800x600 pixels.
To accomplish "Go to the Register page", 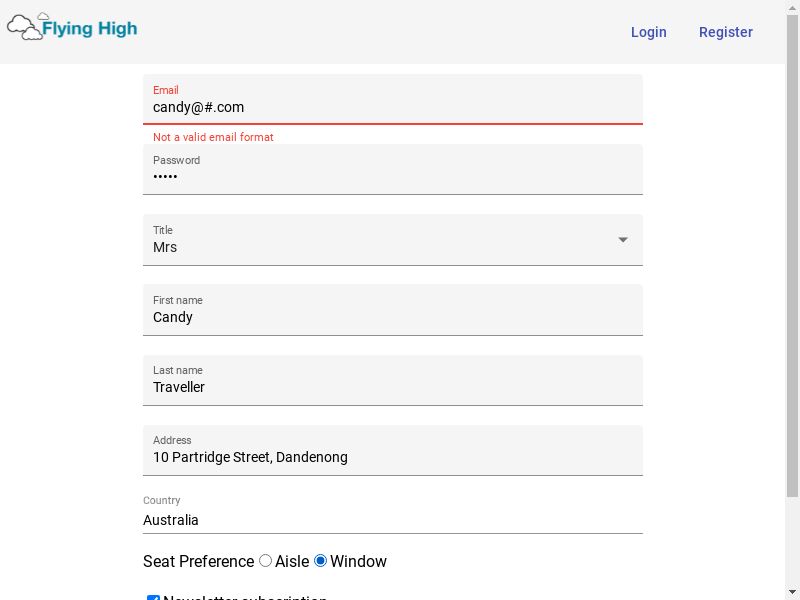I will (x=725, y=32).
